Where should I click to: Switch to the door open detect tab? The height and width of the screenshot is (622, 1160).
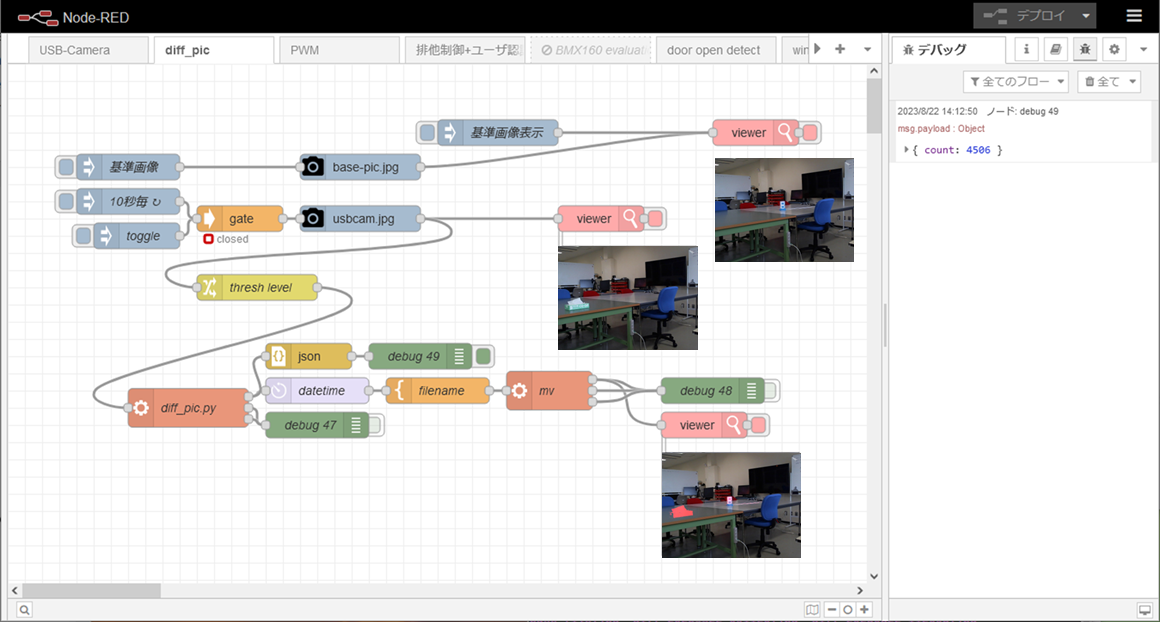713,50
